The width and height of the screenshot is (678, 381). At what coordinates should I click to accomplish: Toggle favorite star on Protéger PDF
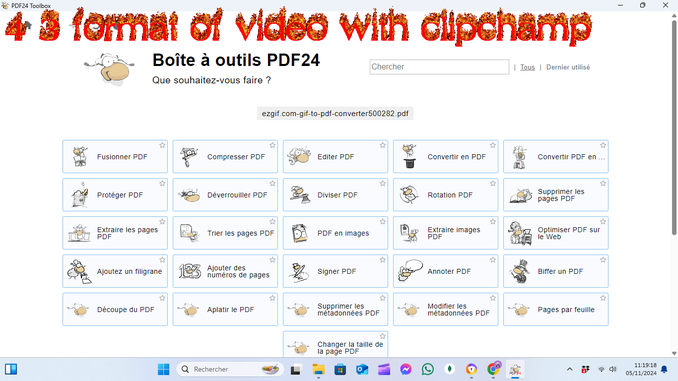pos(162,183)
